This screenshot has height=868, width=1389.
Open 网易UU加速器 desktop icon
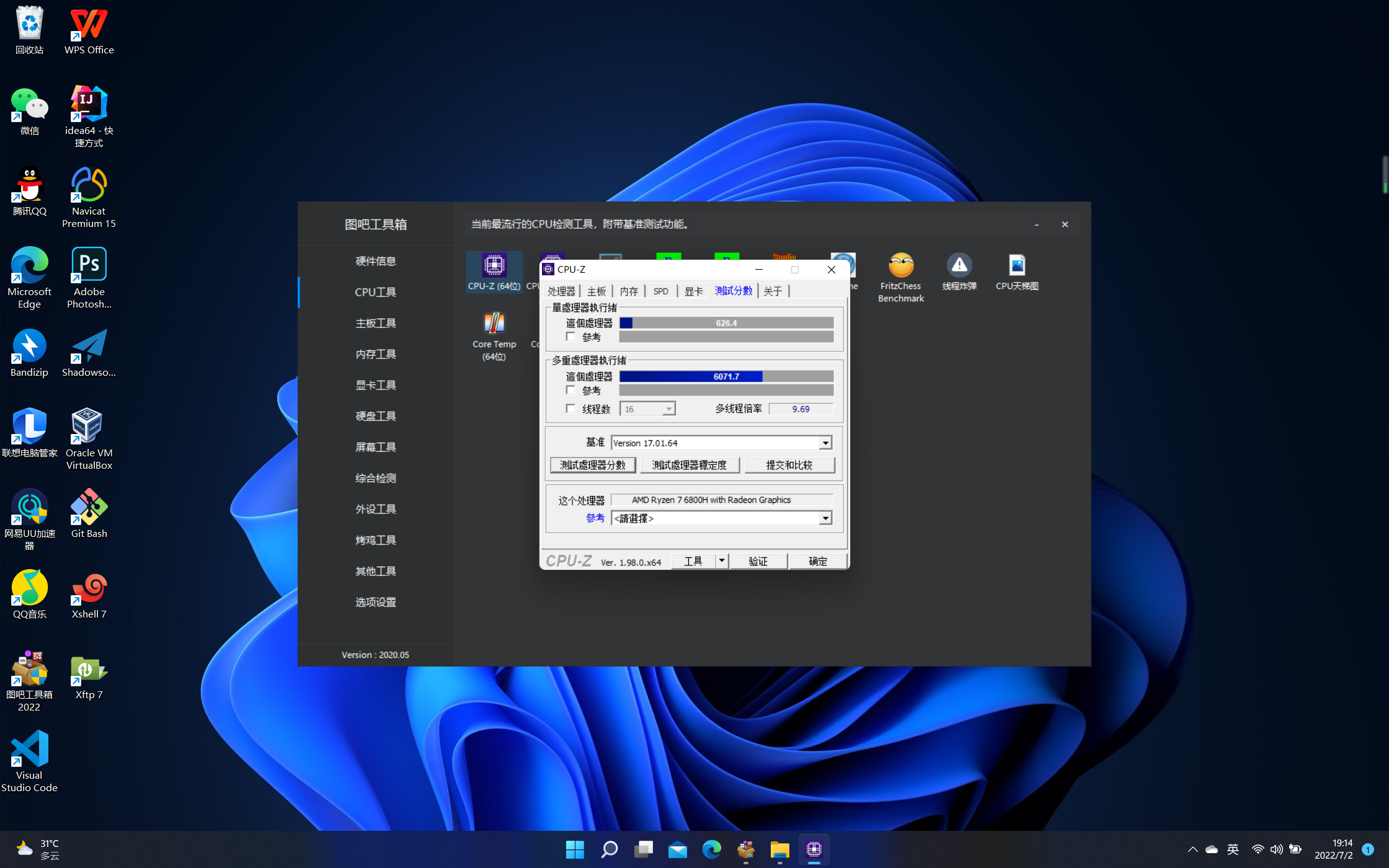pos(29,520)
